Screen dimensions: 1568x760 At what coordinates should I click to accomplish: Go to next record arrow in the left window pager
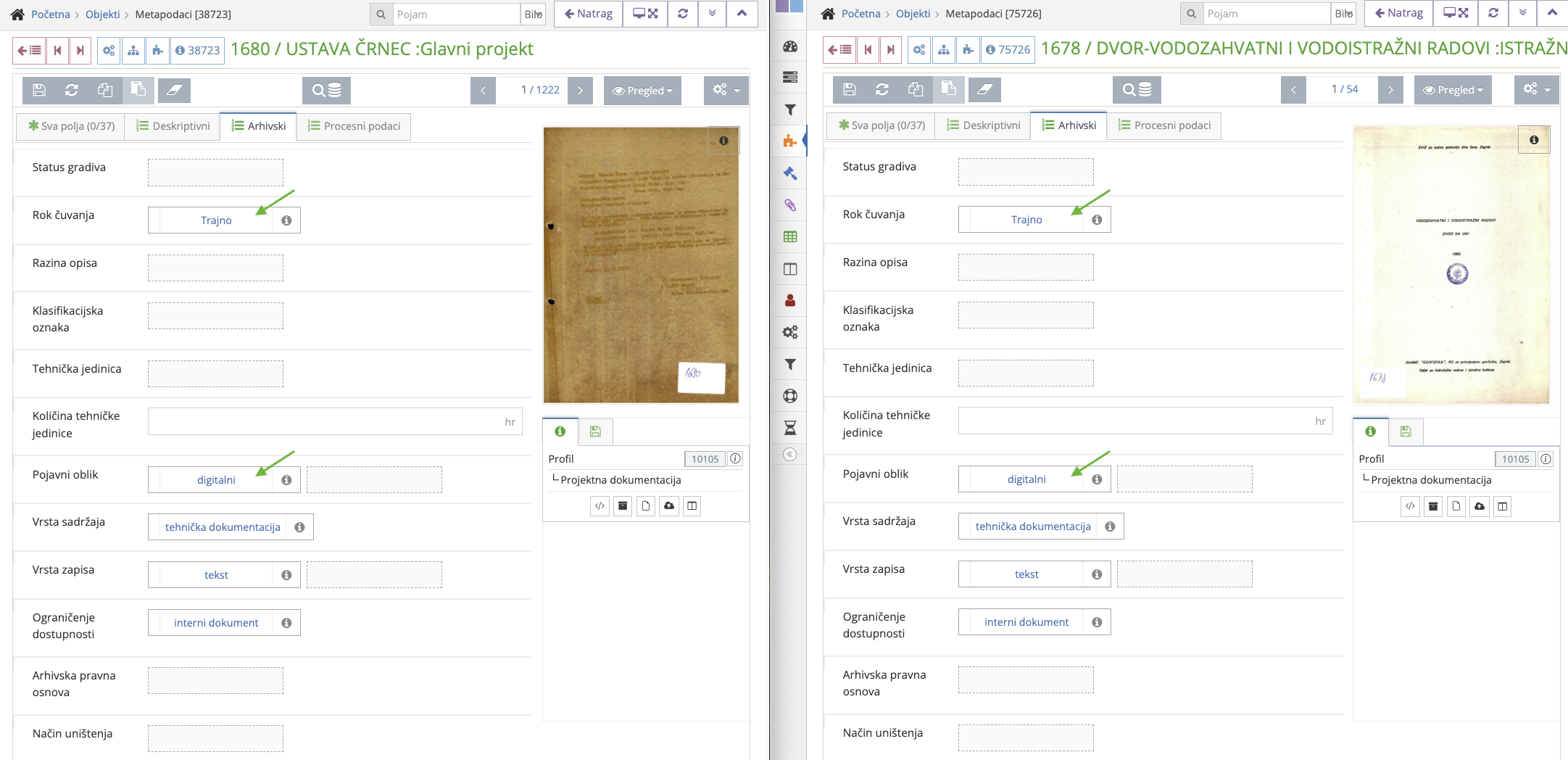580,91
